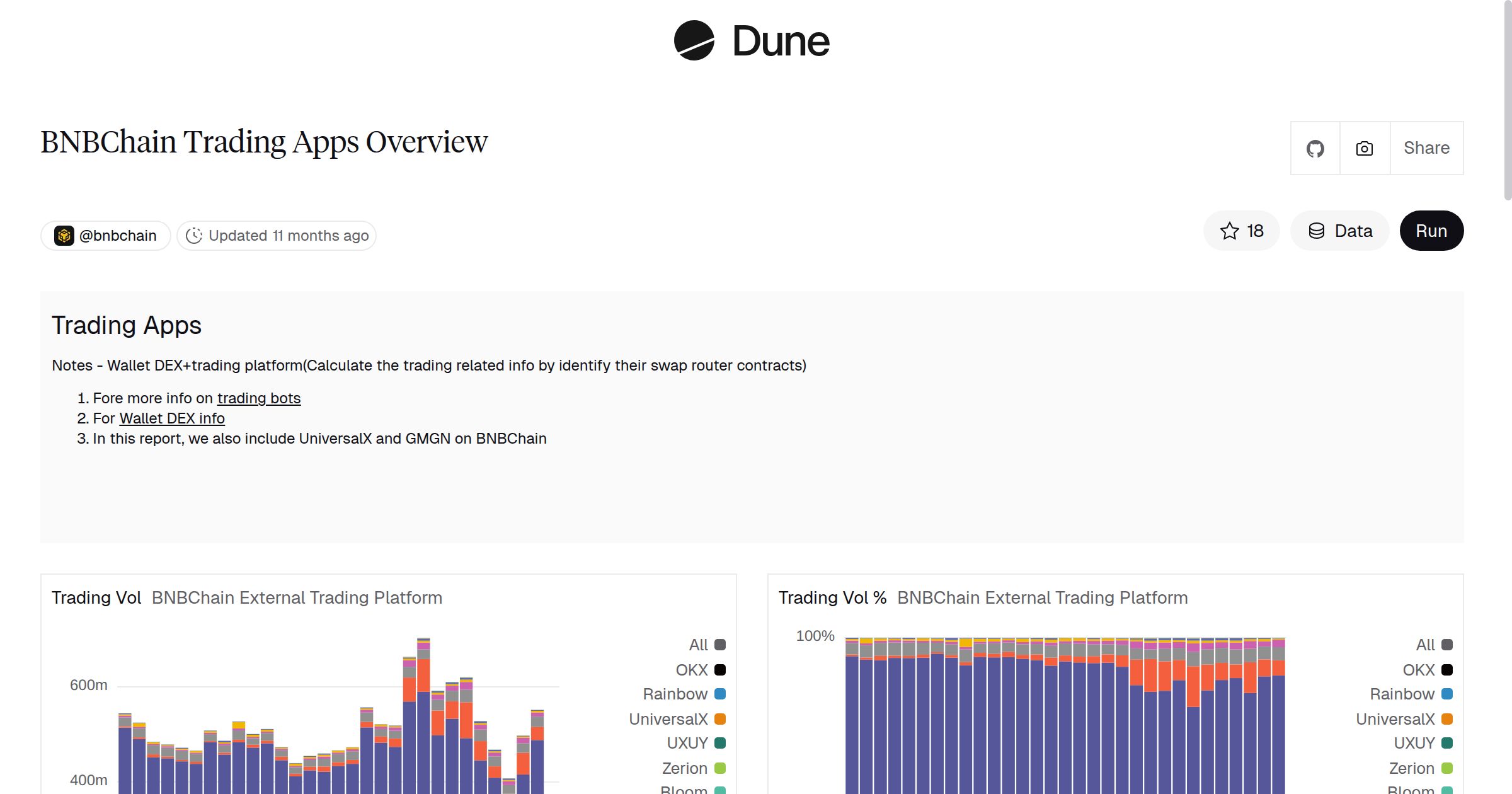
Task: Click the Updated 11 months ago badge
Action: [275, 235]
